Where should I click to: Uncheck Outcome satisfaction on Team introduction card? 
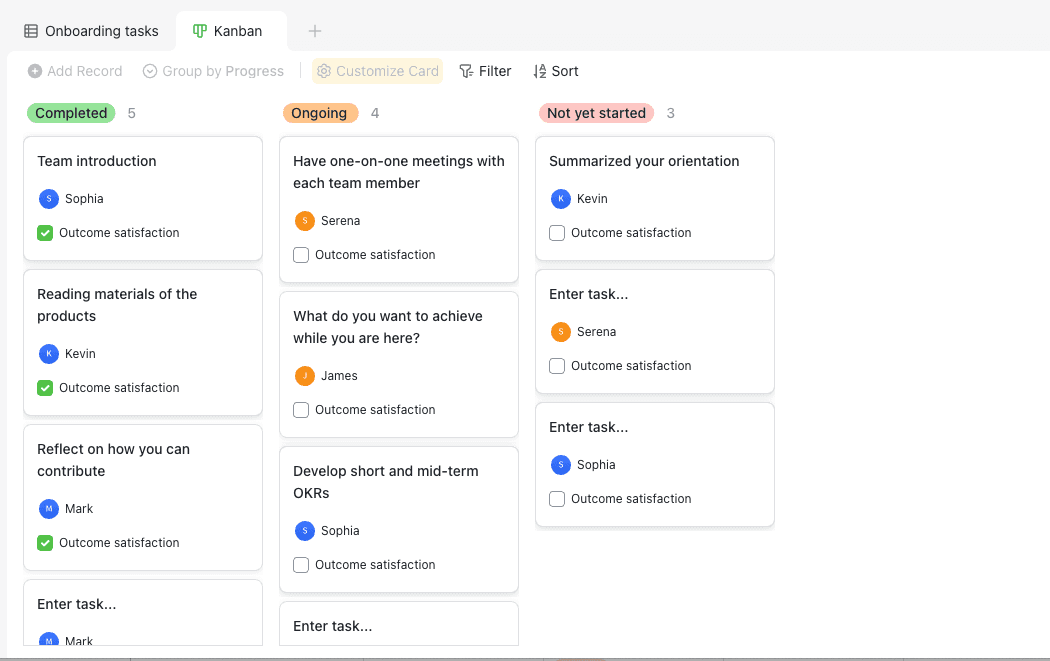[45, 233]
